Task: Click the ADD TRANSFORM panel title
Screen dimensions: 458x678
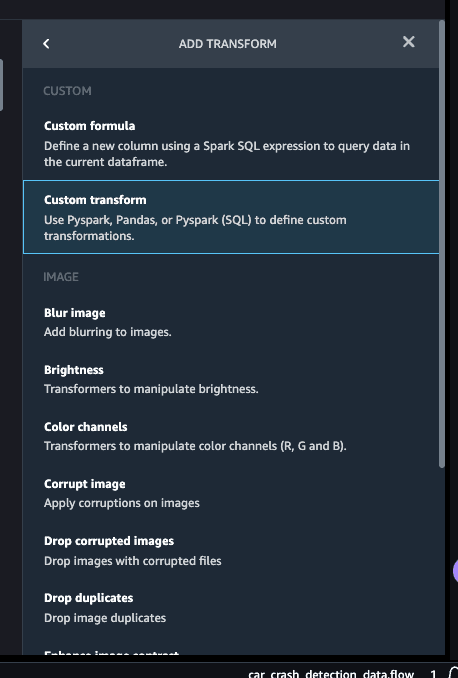Action: click(x=228, y=44)
